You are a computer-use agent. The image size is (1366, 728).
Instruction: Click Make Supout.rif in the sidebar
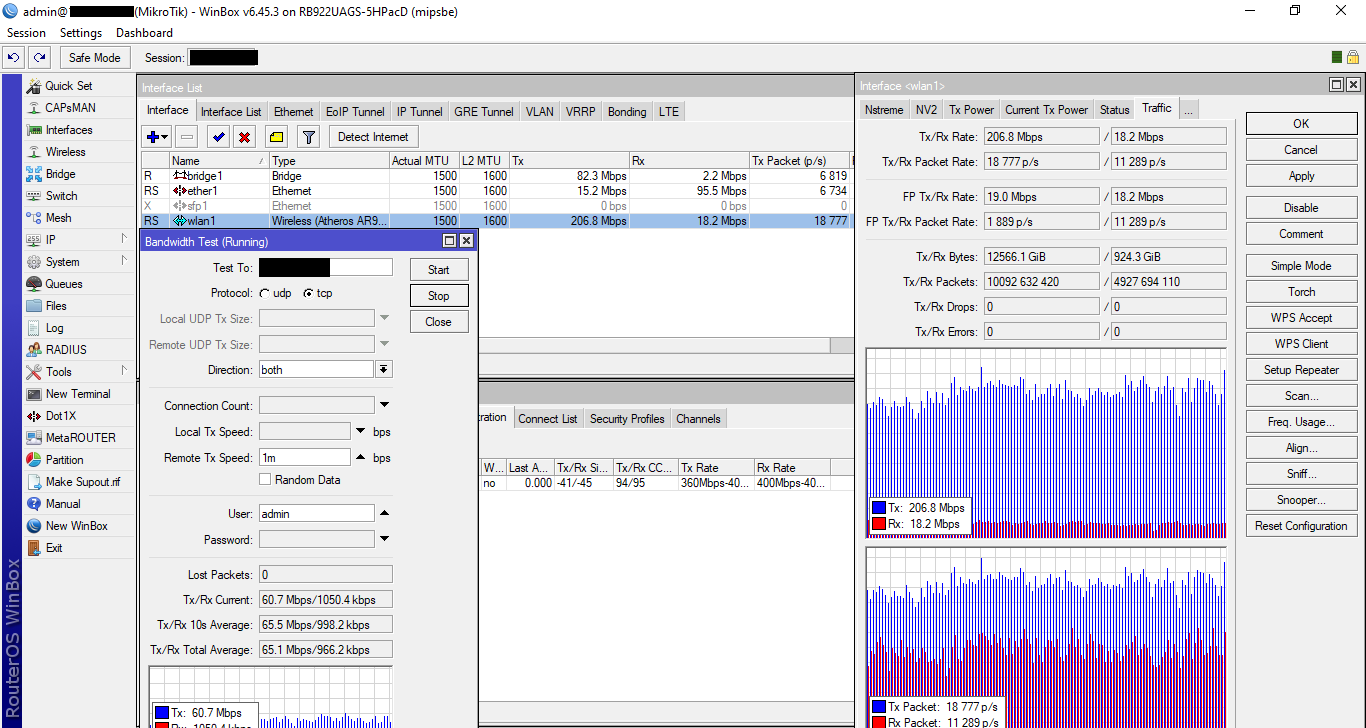click(x=82, y=482)
